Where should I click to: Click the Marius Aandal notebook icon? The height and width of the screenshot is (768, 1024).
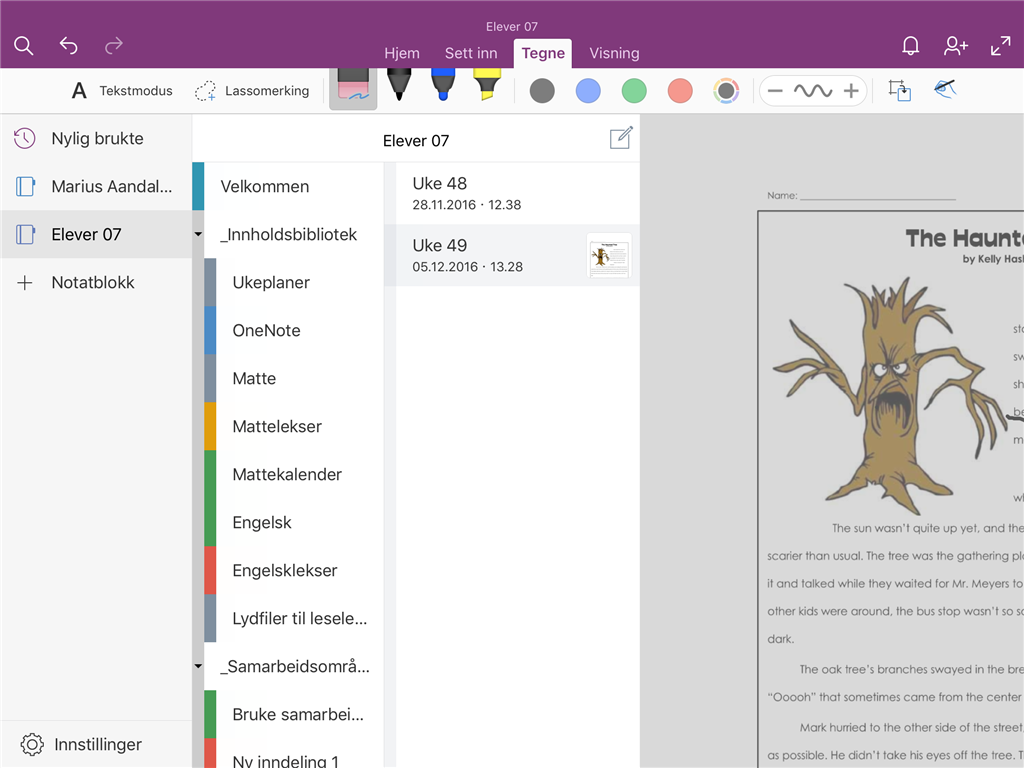coord(25,187)
